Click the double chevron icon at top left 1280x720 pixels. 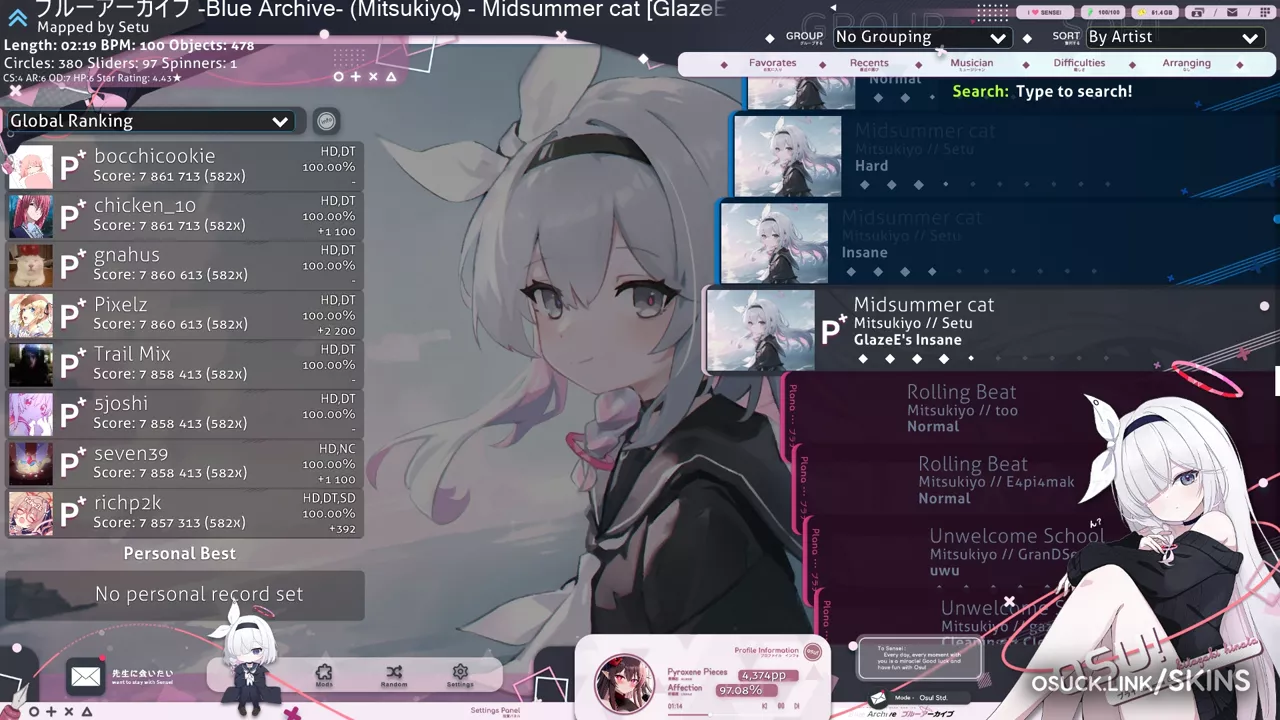(x=17, y=16)
